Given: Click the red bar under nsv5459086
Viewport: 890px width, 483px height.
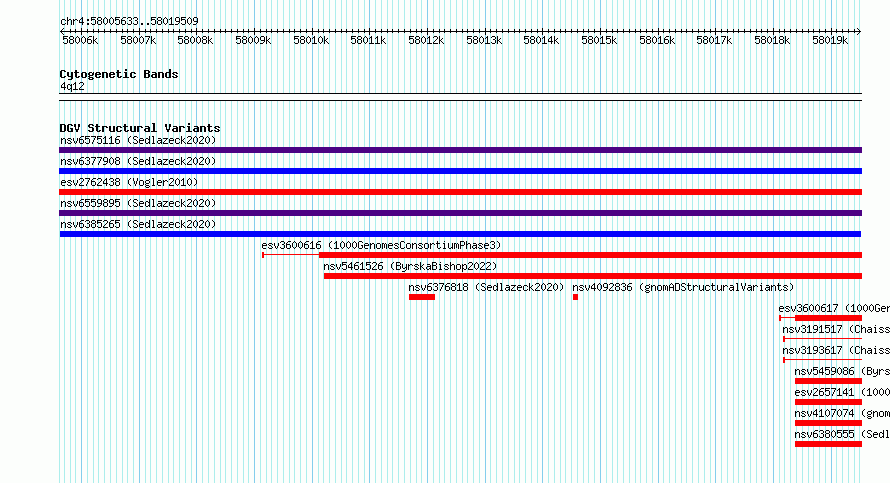Looking at the screenshot, I should pyautogui.click(x=828, y=381).
